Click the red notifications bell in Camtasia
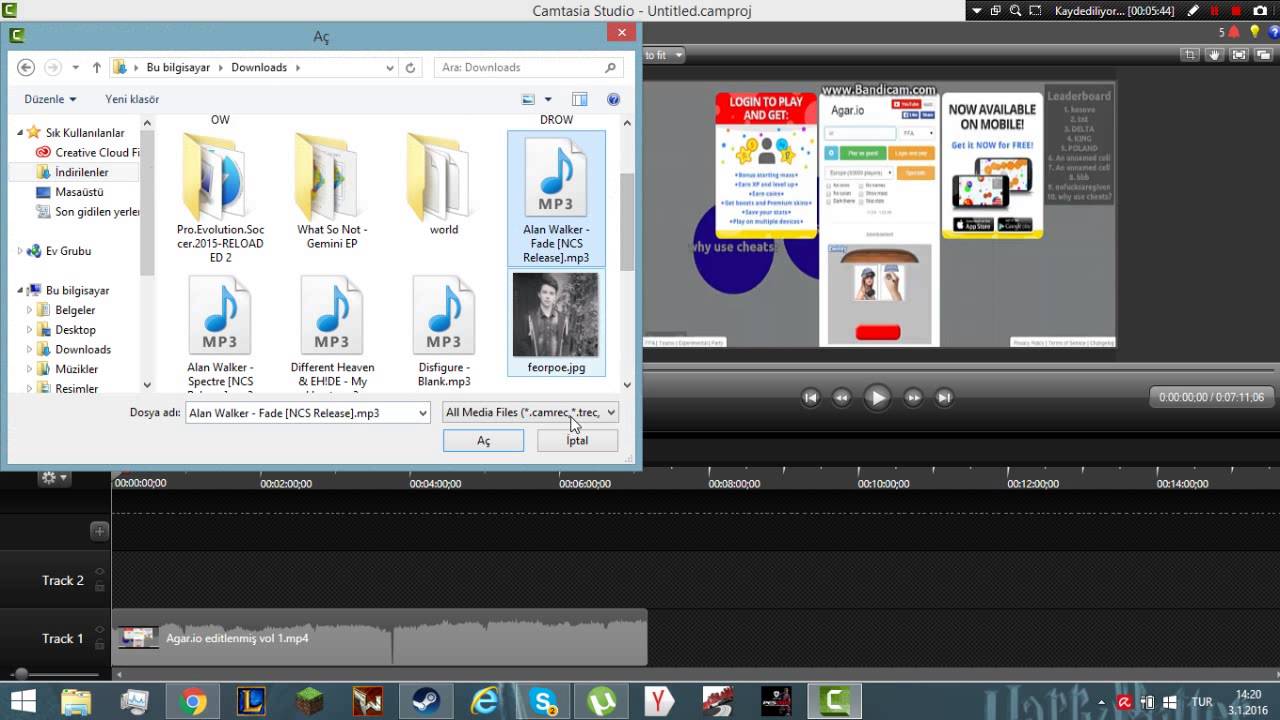This screenshot has width=1280, height=720. pos(1236,32)
